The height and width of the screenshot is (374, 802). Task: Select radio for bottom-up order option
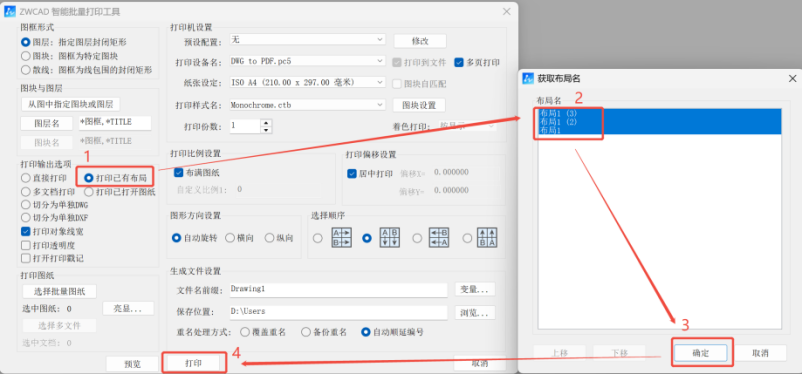(467, 238)
